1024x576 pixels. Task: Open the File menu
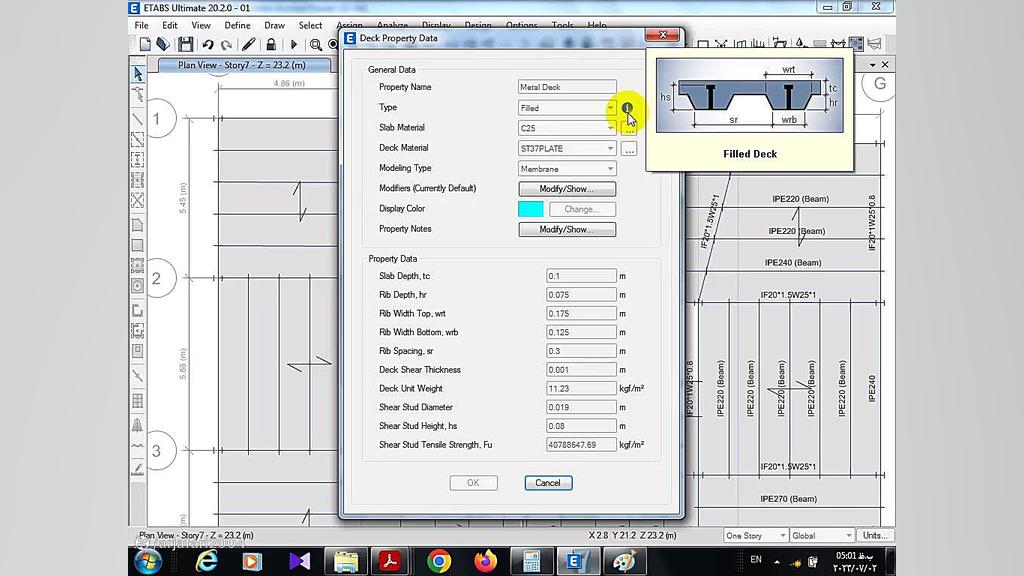coord(142,25)
